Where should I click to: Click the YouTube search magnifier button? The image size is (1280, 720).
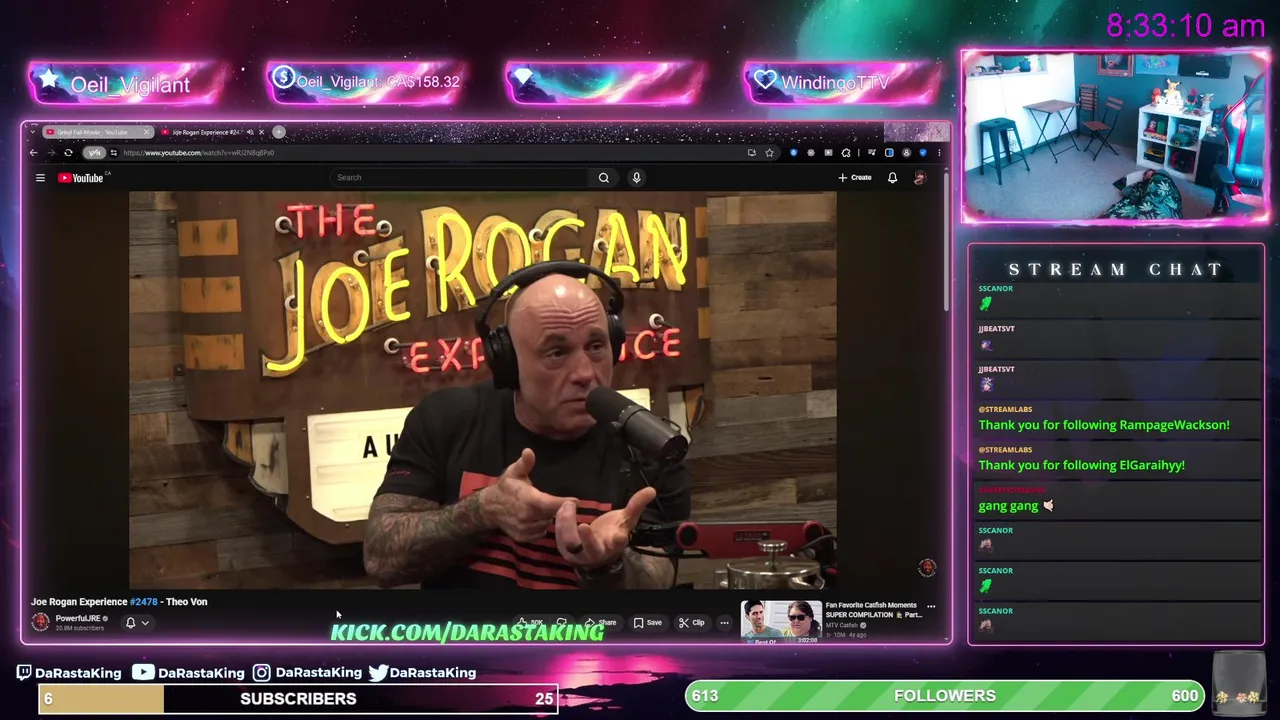click(x=603, y=178)
